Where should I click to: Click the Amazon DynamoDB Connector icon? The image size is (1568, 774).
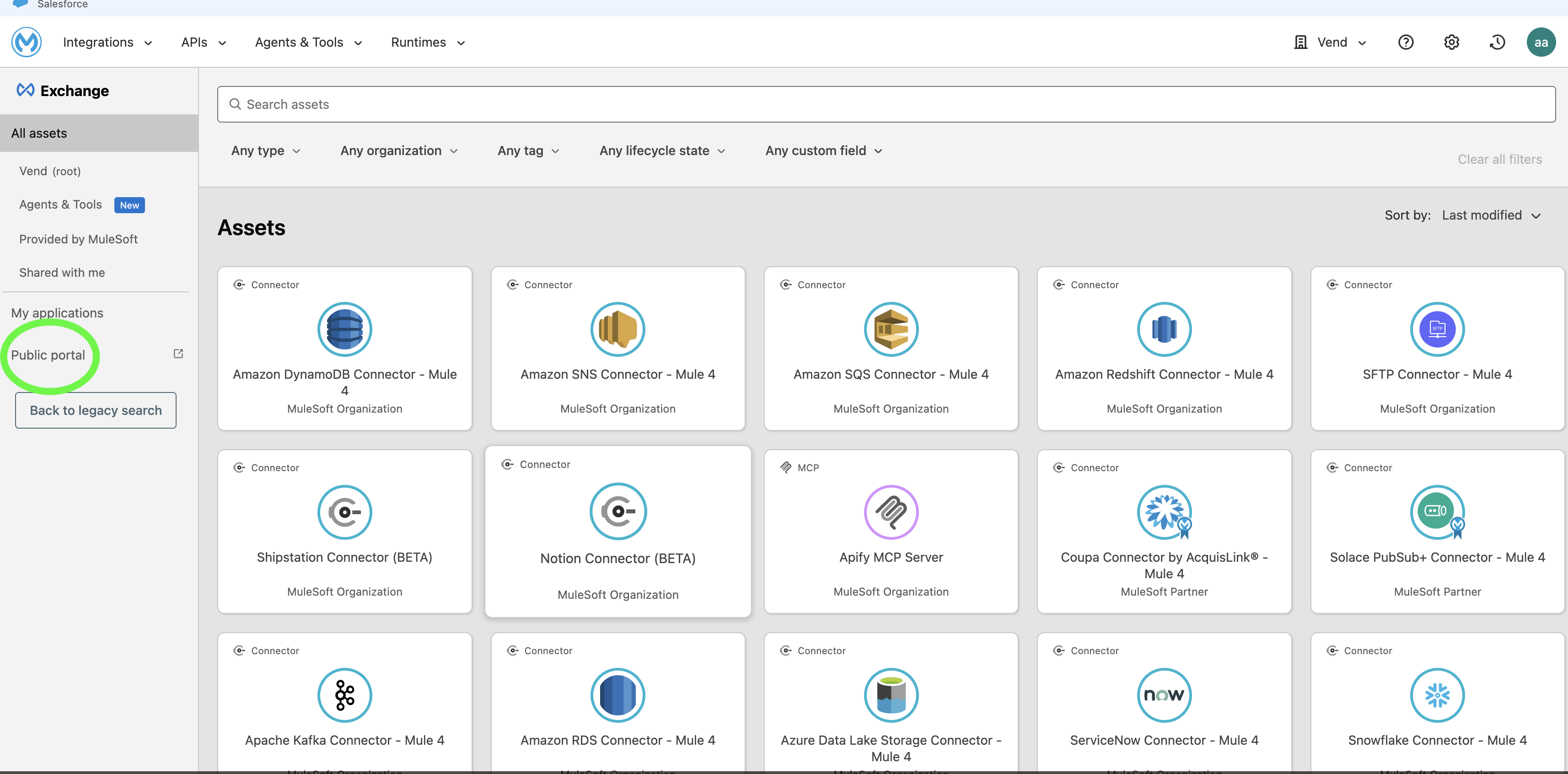point(344,329)
